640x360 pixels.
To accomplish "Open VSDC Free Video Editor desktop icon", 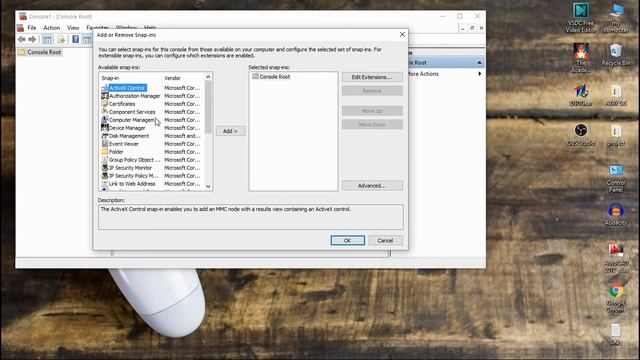I will 581,18.
